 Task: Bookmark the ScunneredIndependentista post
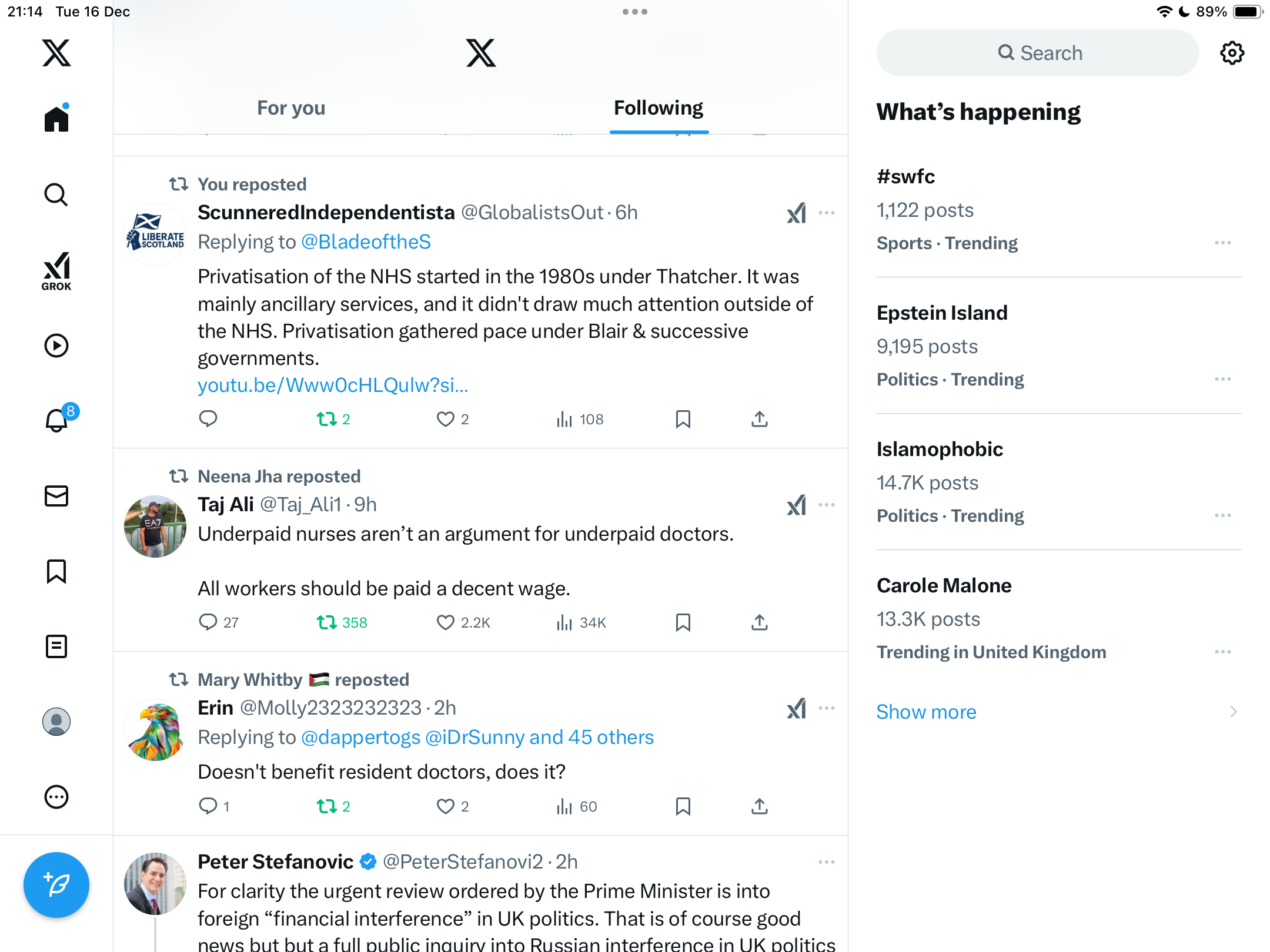click(x=683, y=419)
